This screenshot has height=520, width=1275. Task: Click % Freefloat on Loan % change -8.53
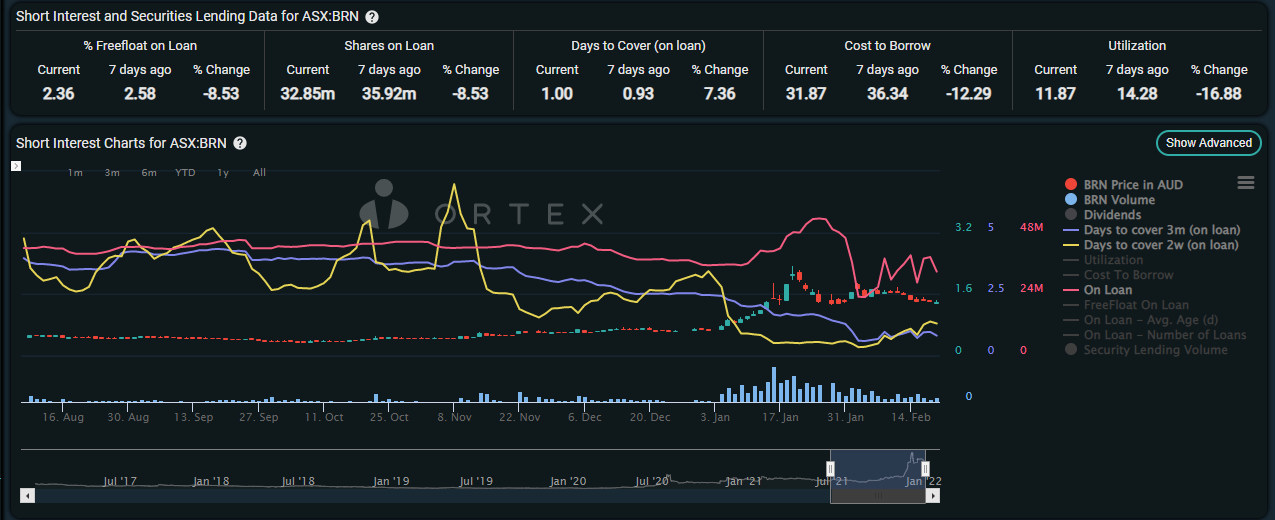(x=221, y=94)
